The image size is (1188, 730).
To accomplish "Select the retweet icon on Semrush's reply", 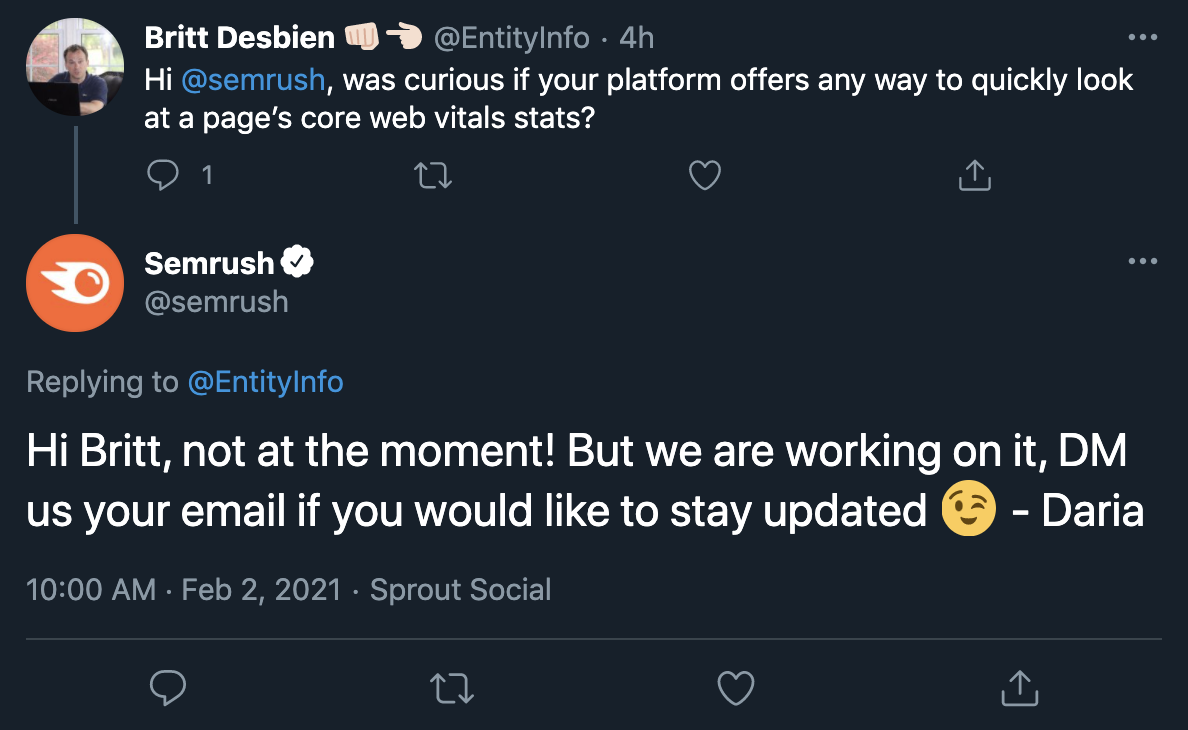I will (x=451, y=688).
